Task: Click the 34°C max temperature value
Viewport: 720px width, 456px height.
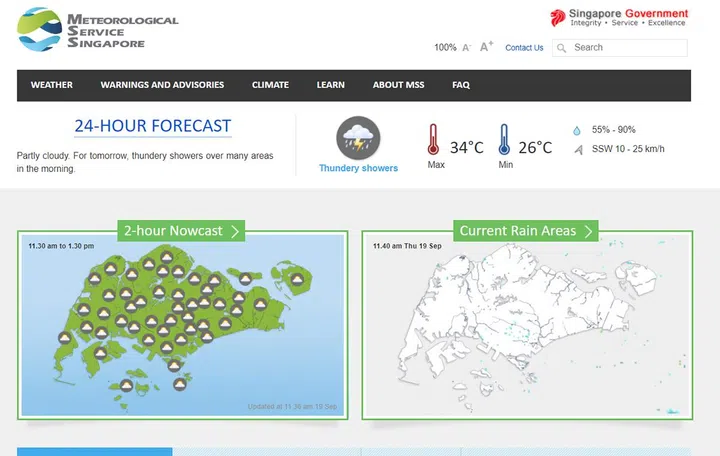Action: tap(467, 147)
